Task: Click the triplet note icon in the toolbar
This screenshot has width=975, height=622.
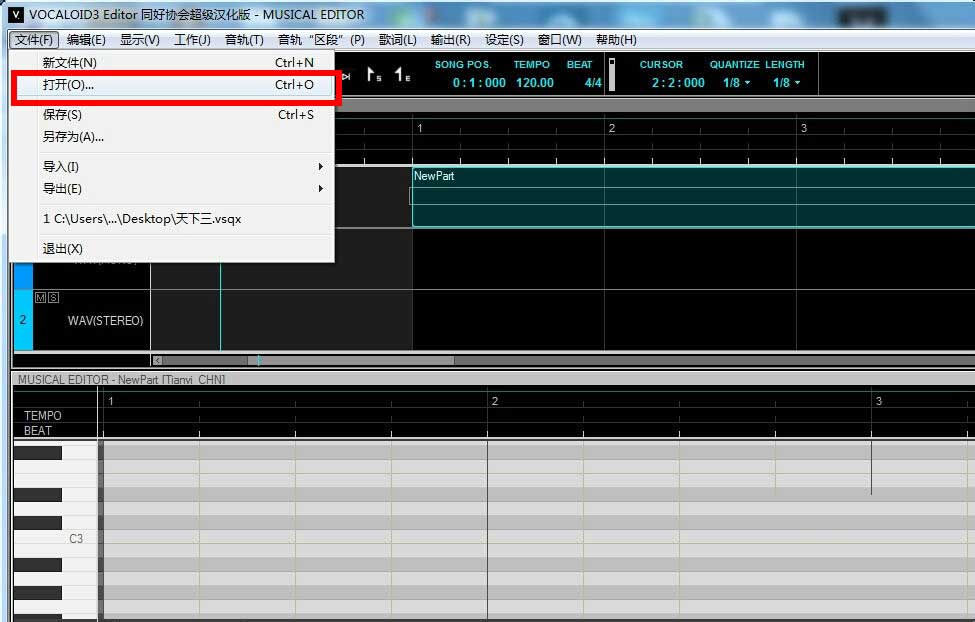Action: (372, 76)
